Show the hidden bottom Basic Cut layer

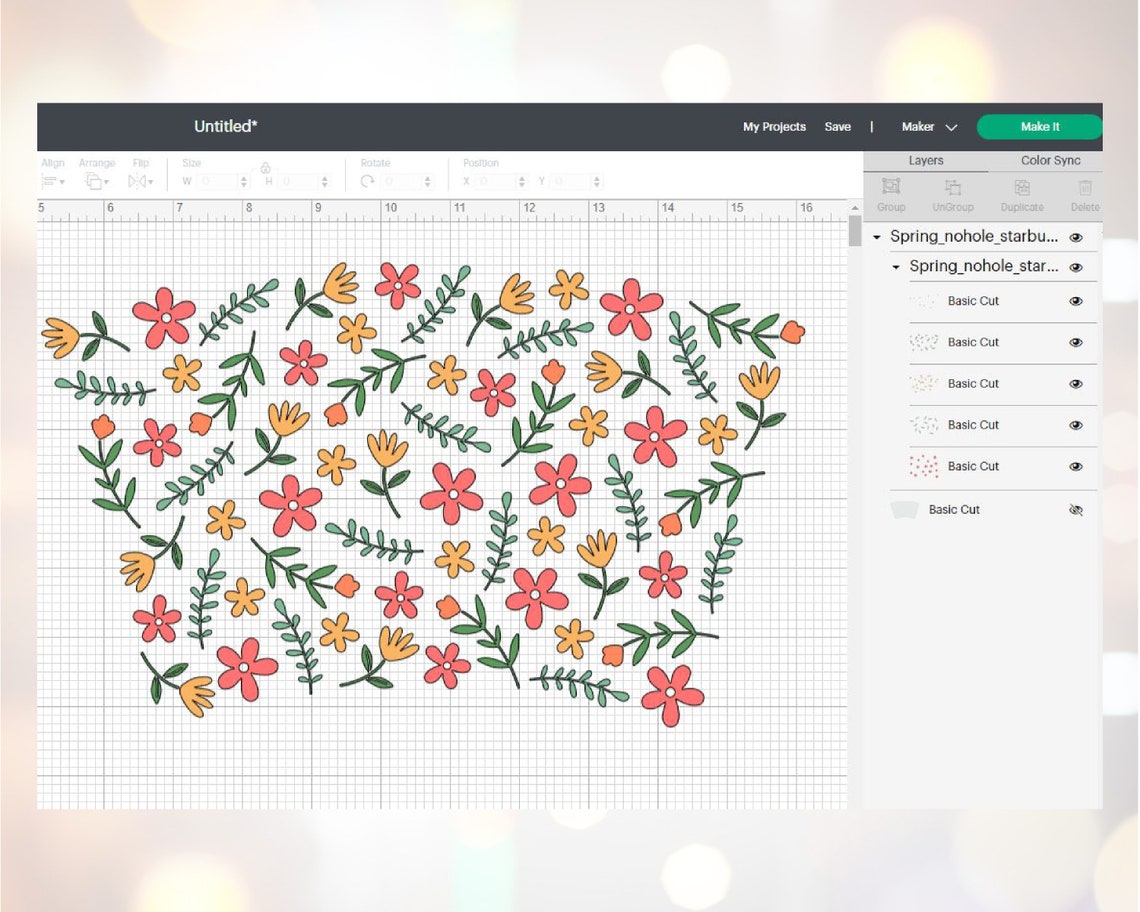[1076, 510]
